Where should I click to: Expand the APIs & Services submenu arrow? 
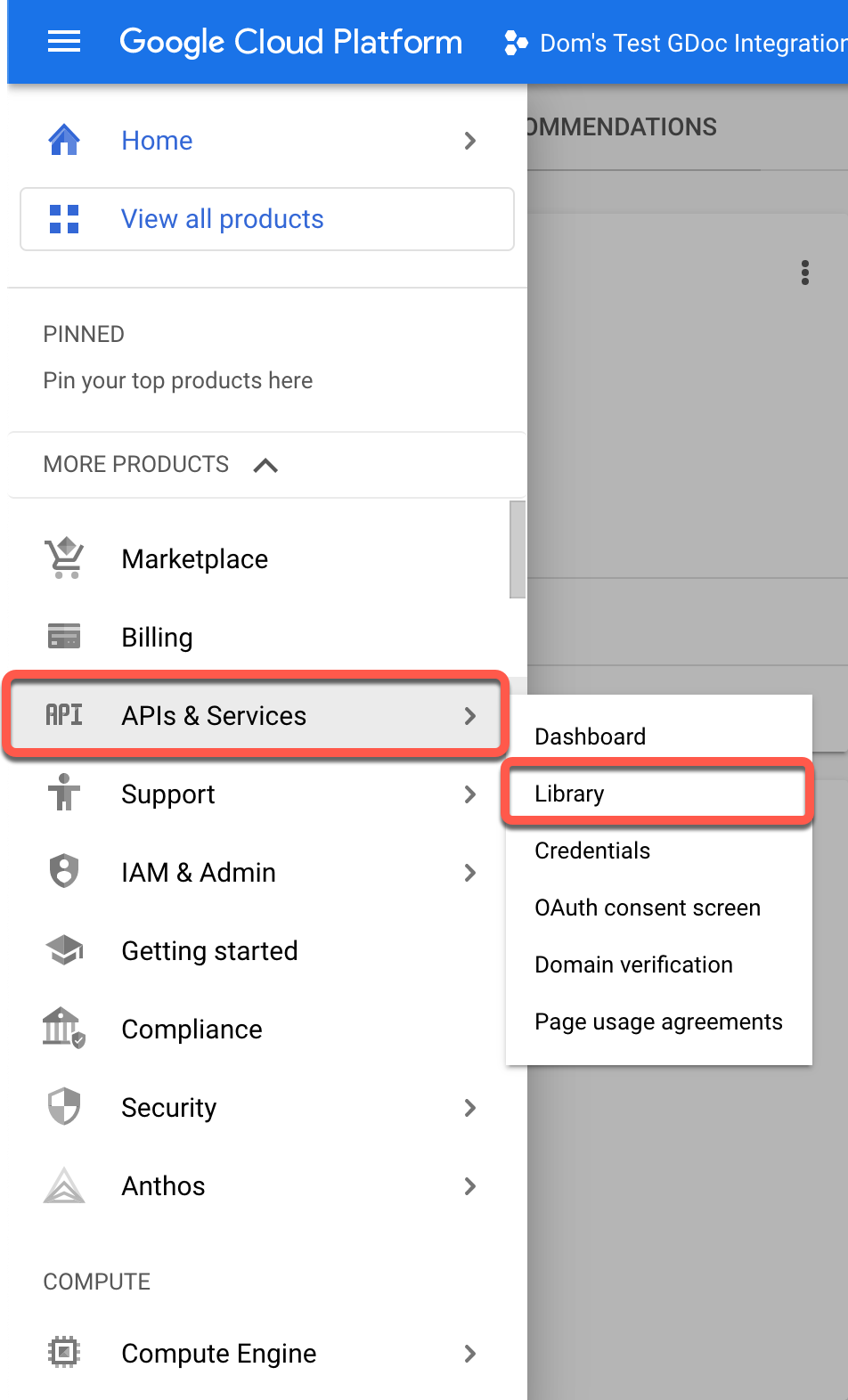point(470,716)
